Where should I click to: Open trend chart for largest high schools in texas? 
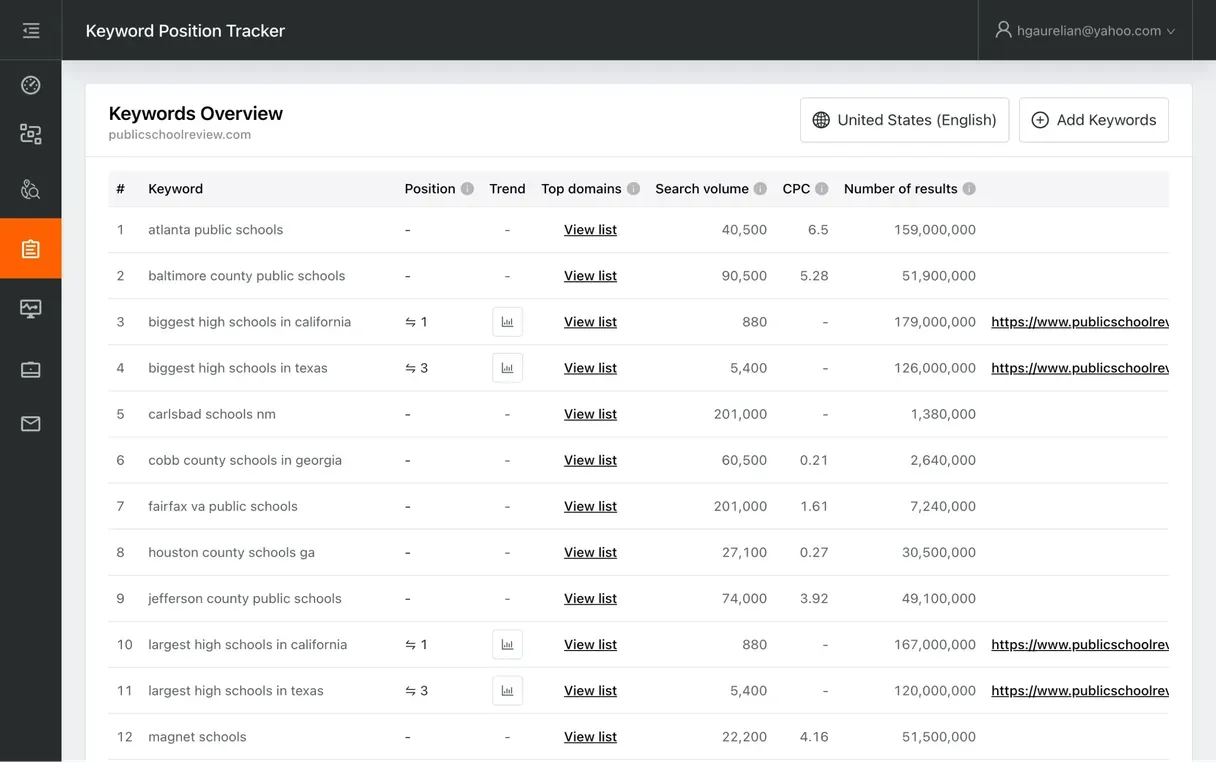(x=507, y=690)
